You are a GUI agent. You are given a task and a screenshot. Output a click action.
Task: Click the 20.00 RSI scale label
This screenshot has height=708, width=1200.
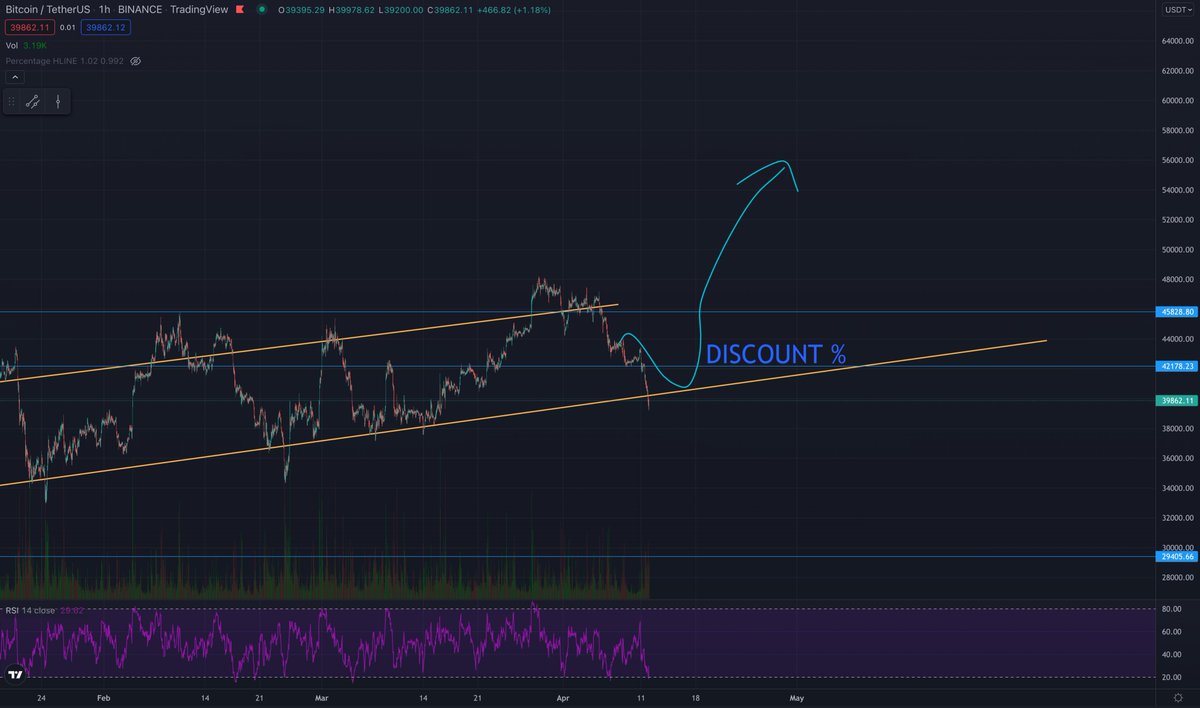[1172, 677]
